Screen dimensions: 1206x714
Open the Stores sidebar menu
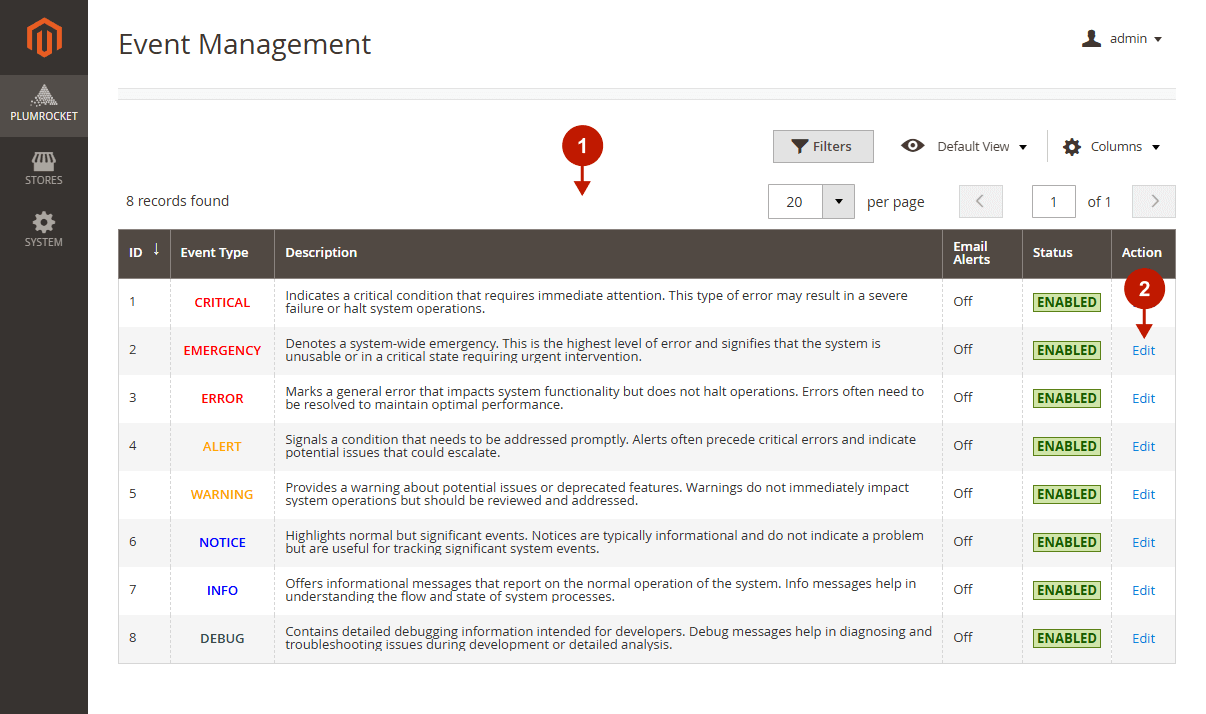(x=44, y=168)
